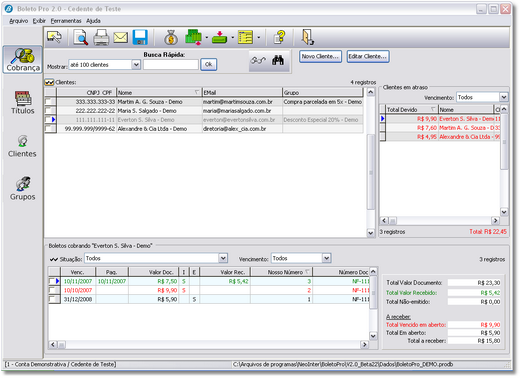Open the Arquivo menu
The width and height of the screenshot is (520, 378).
tap(19, 21)
